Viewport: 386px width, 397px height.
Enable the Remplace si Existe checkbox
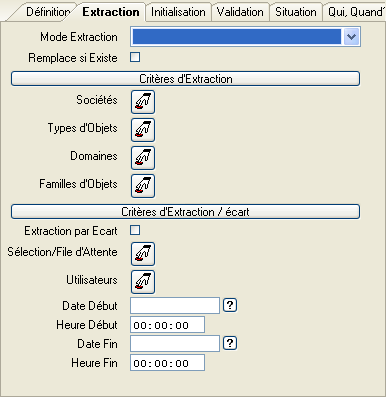pos(135,57)
